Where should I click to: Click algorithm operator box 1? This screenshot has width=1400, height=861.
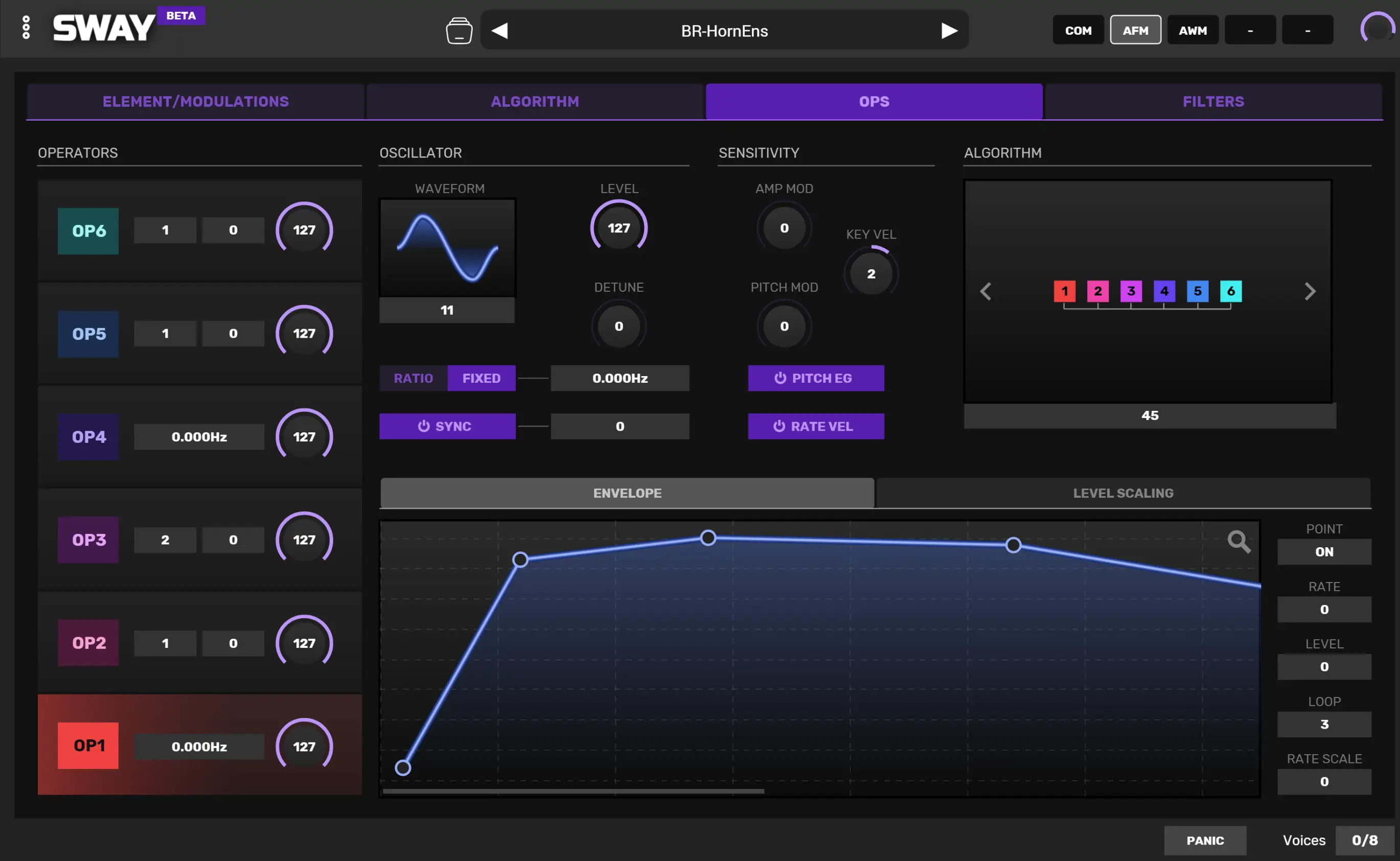[1065, 291]
